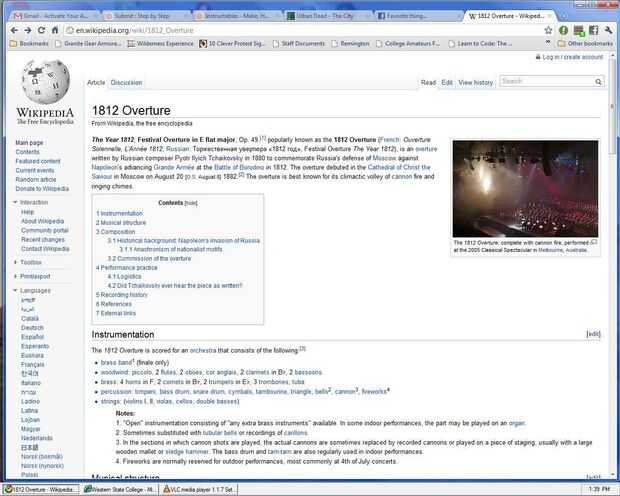Switch language to Esperanto
The width and height of the screenshot is (620, 496).
(35, 346)
